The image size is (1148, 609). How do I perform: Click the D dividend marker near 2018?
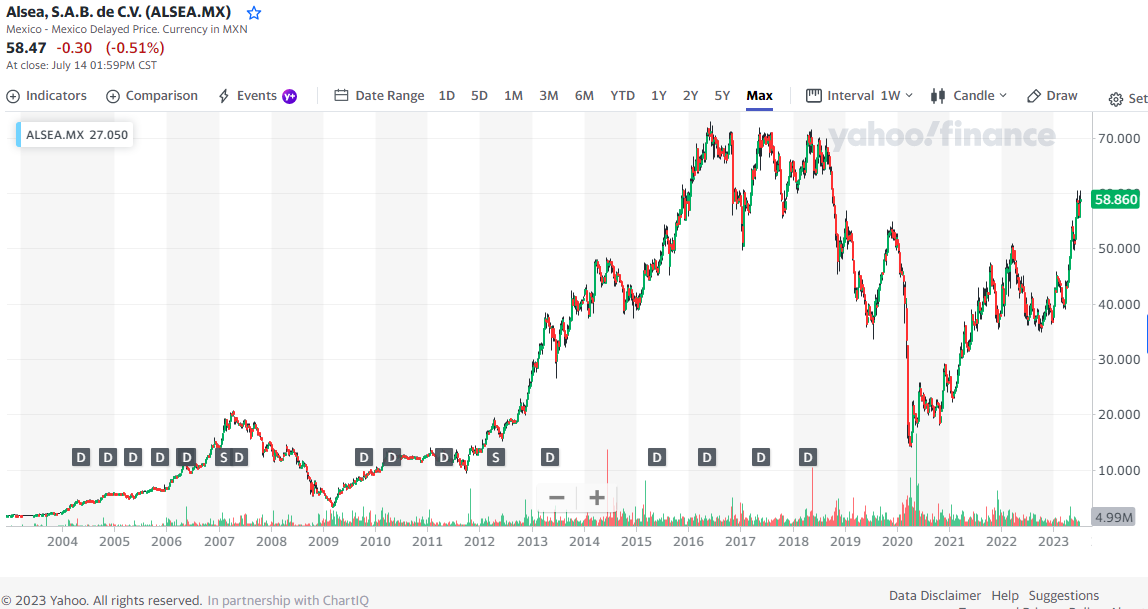(x=808, y=457)
